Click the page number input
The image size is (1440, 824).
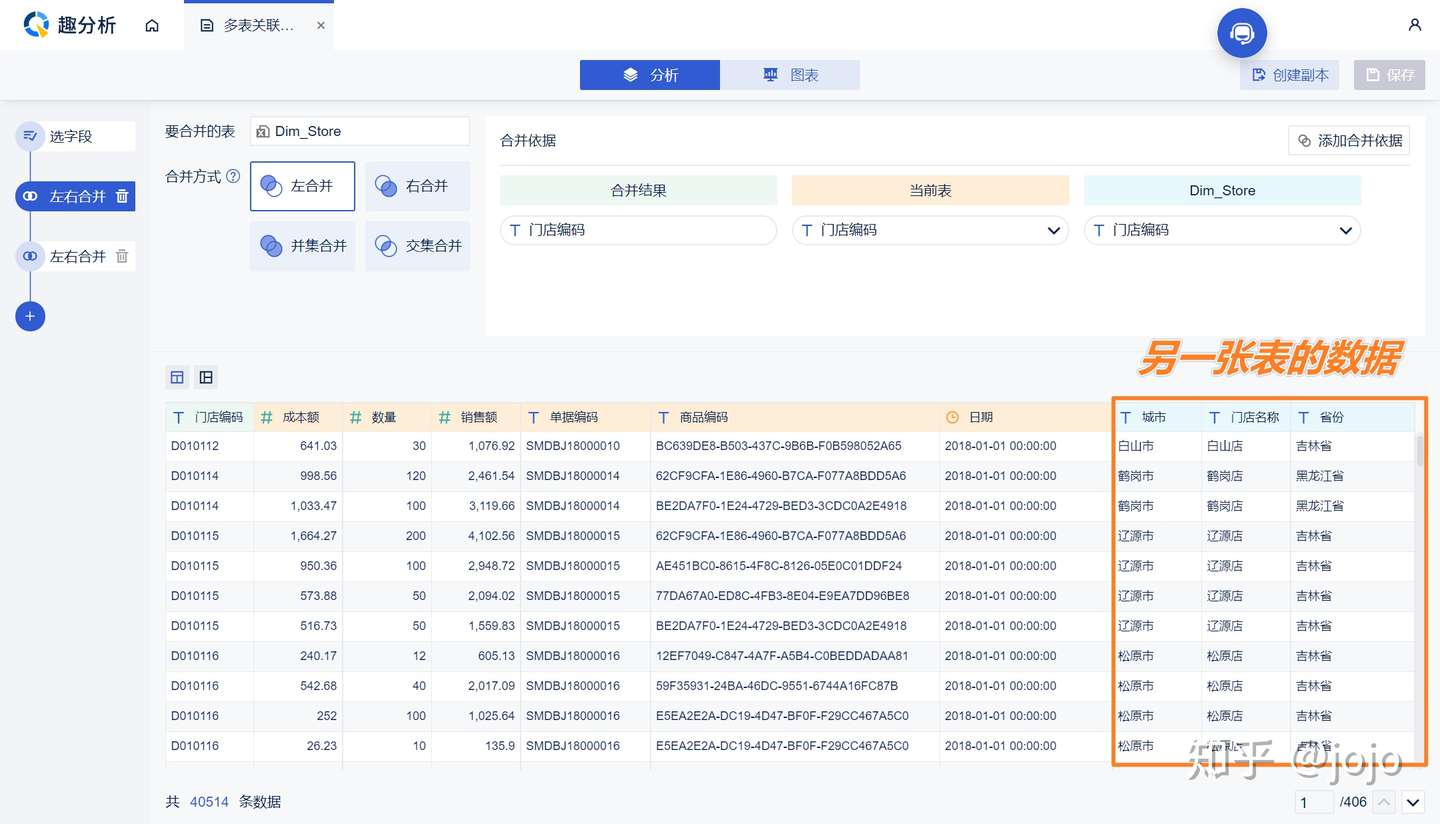click(1314, 802)
